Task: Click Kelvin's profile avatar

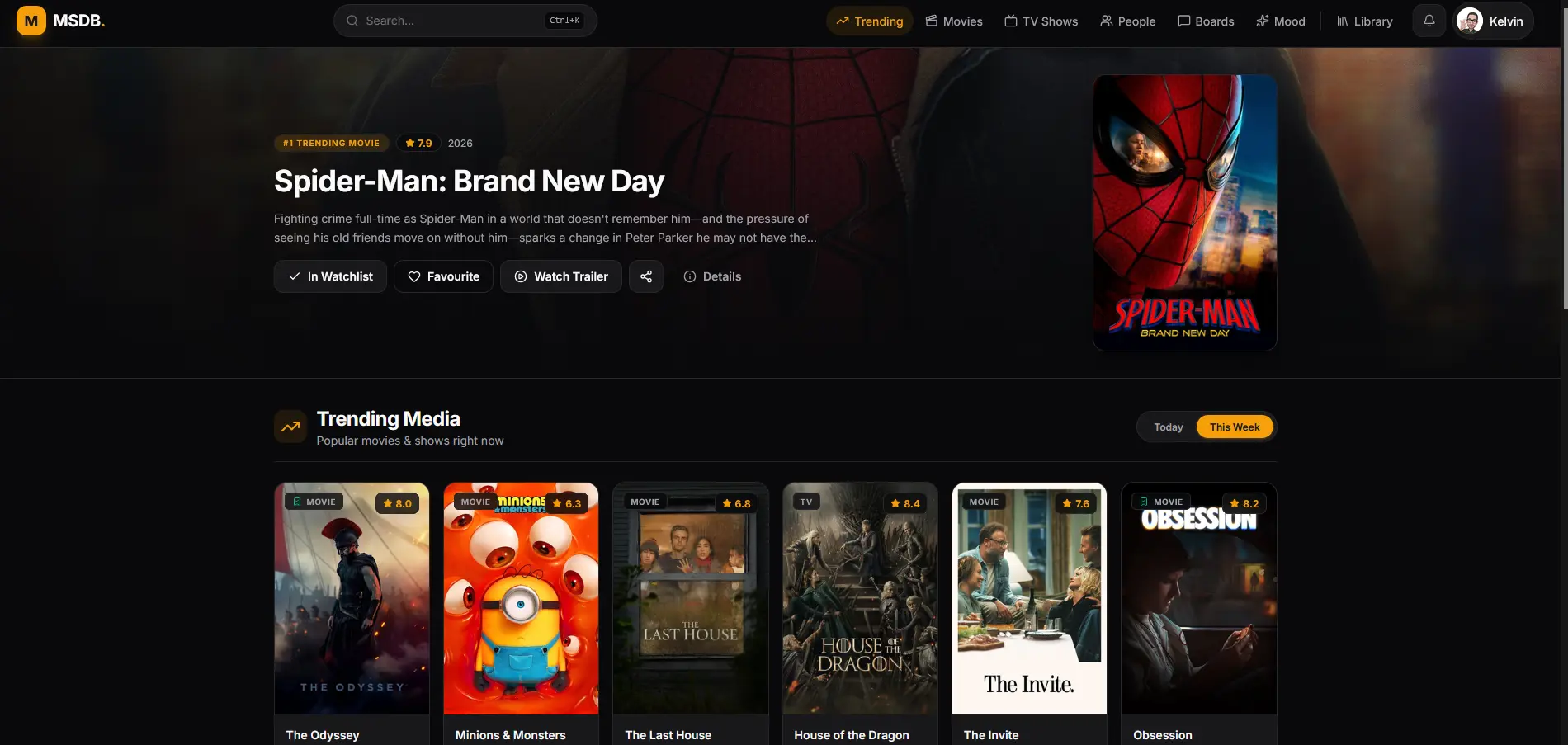Action: (1470, 21)
